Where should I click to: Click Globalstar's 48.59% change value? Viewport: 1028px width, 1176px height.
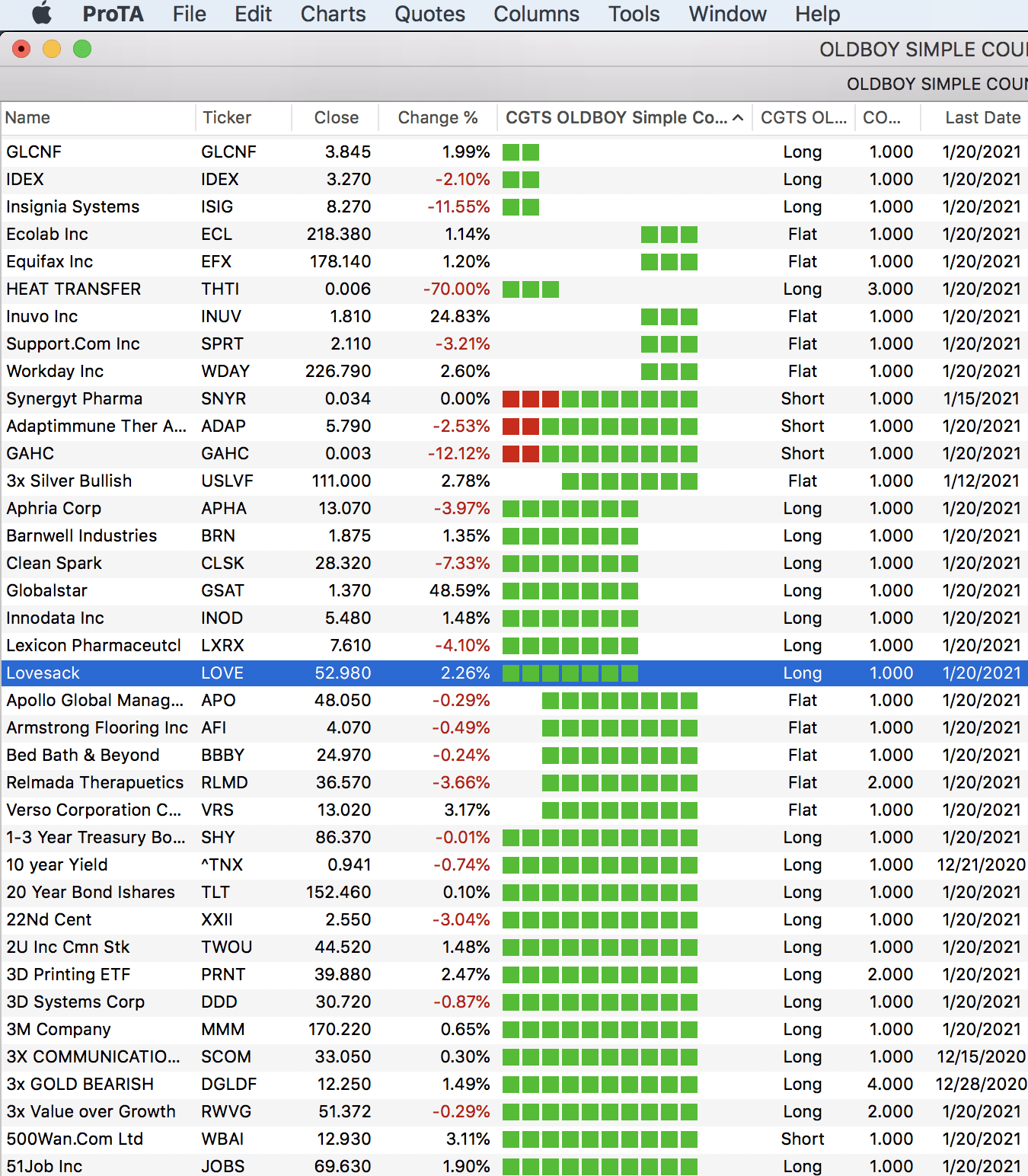(460, 590)
